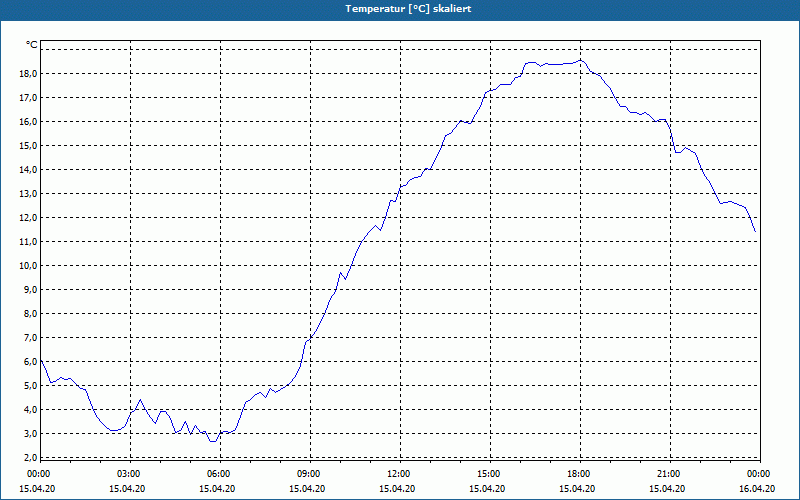Pick the 15:00 x-axis time label

click(x=490, y=474)
